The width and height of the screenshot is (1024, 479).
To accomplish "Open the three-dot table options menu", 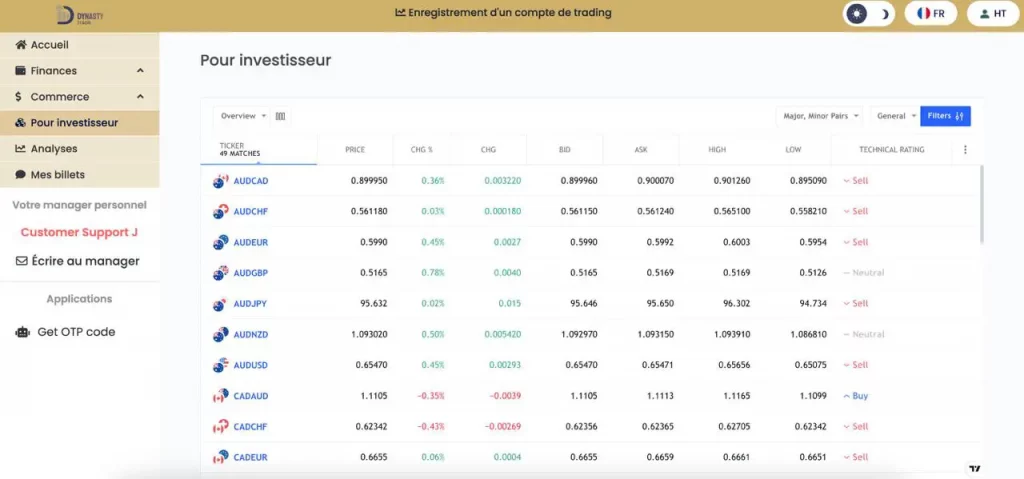I will click(965, 150).
